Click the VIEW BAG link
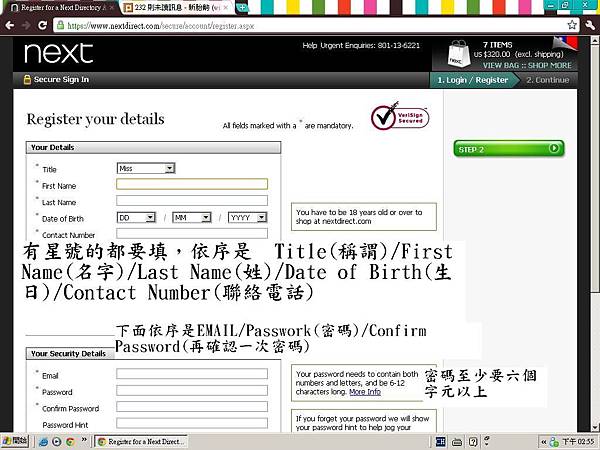Image resolution: width=600 pixels, height=450 pixels. click(x=500, y=65)
